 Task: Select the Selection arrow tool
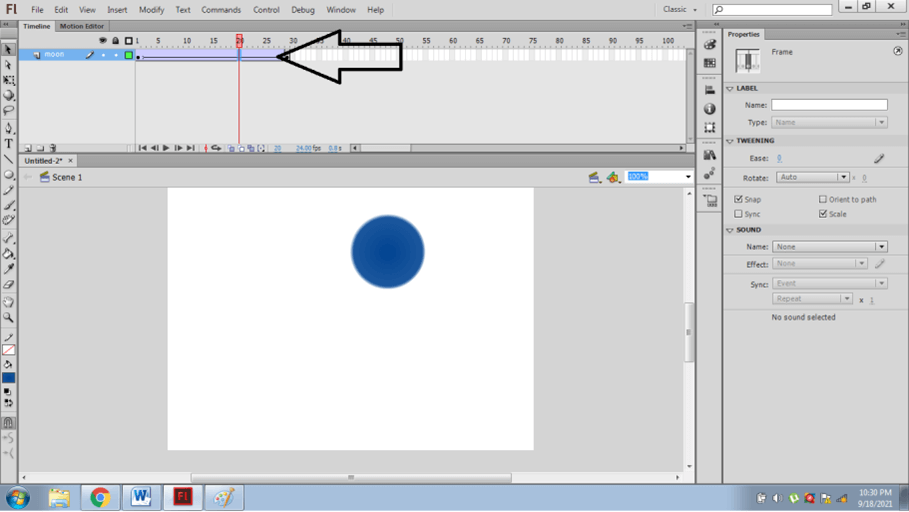[8, 50]
